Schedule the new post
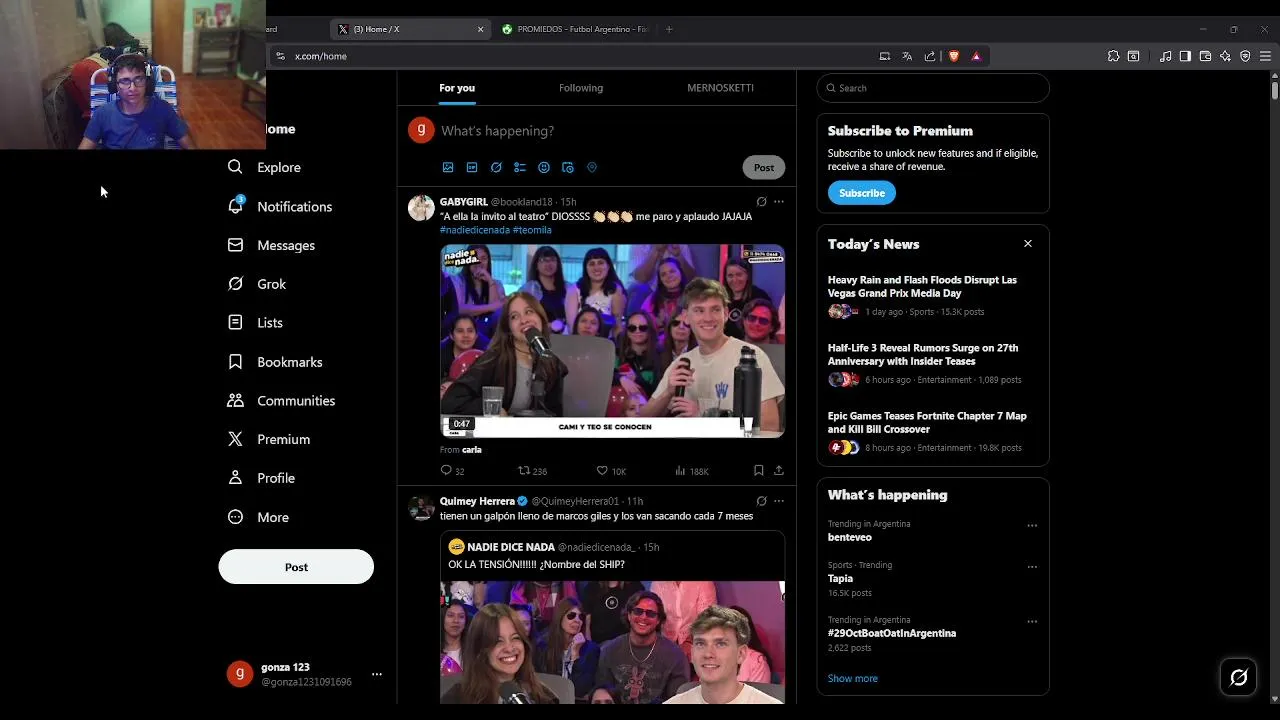 coord(568,167)
